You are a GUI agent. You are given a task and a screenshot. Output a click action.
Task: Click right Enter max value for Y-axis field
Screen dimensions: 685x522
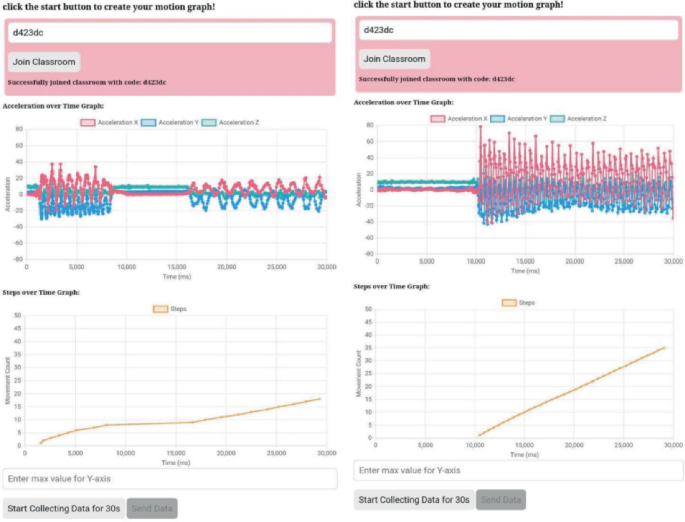pos(519,470)
